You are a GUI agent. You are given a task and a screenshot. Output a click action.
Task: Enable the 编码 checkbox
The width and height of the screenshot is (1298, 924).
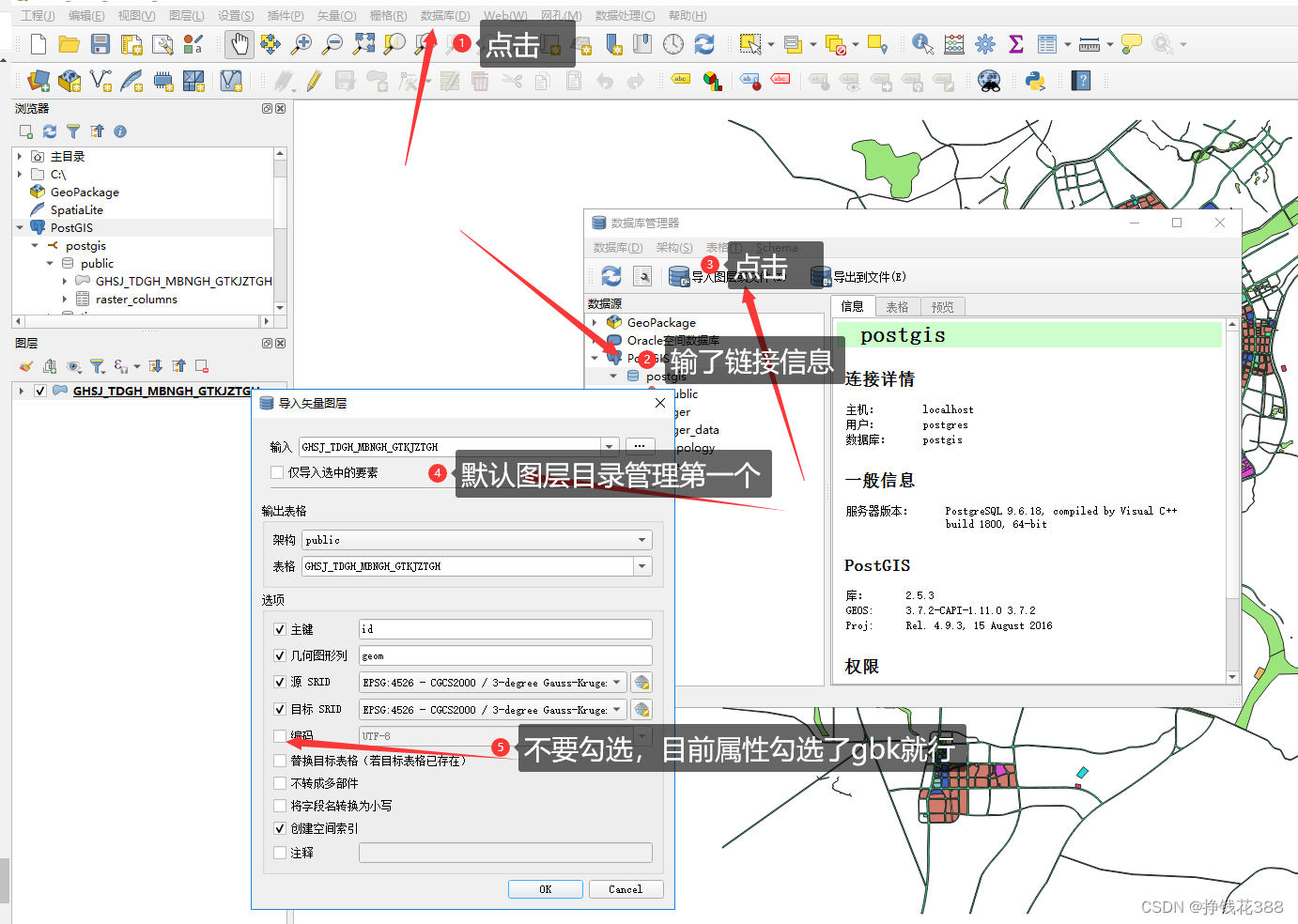point(280,735)
